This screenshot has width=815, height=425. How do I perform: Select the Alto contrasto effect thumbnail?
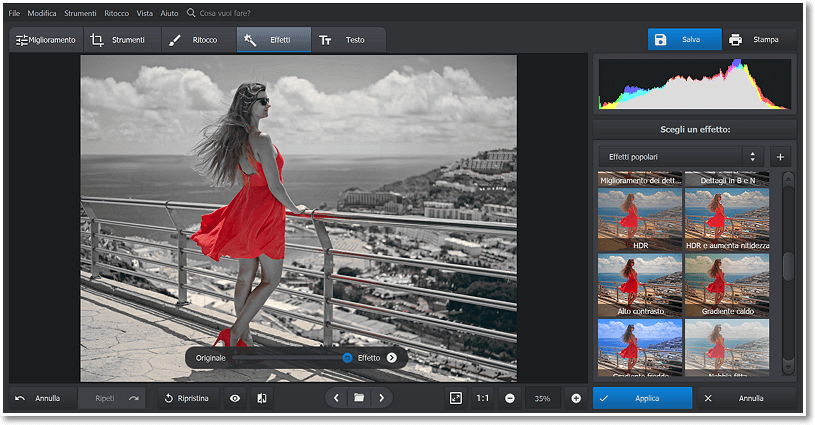640,286
